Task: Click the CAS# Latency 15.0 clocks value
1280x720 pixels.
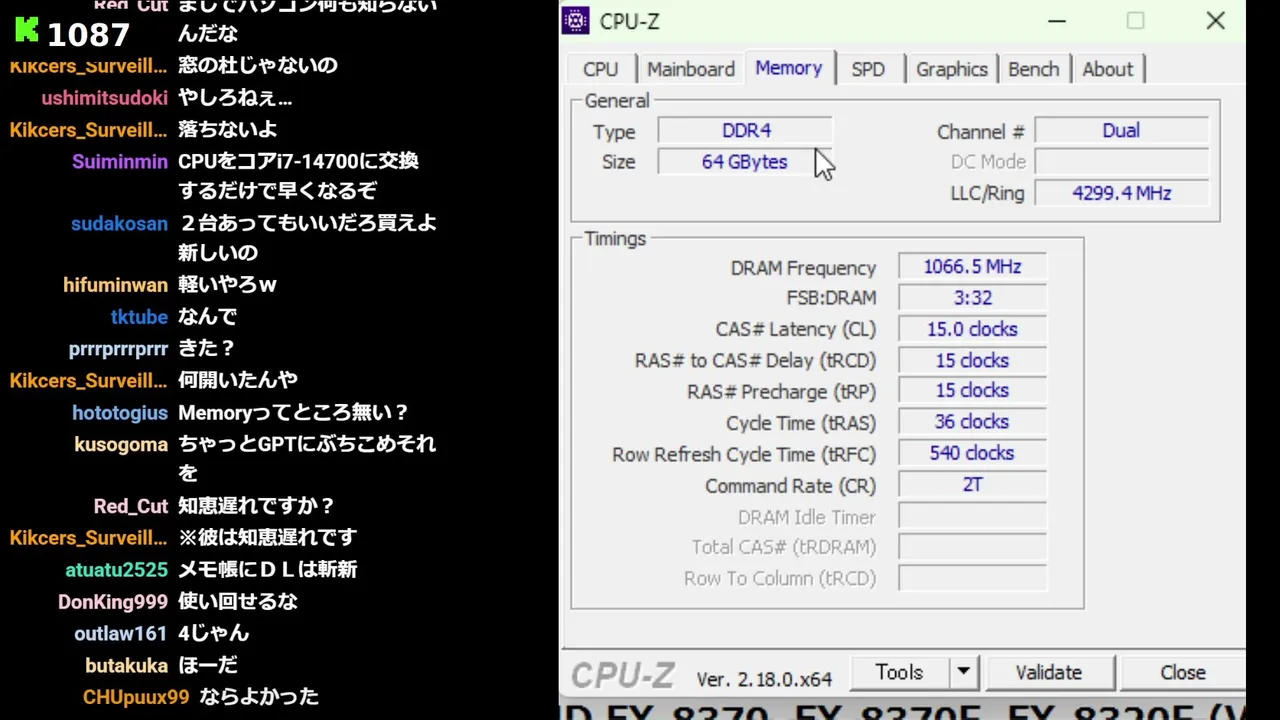Action: pyautogui.click(x=972, y=329)
